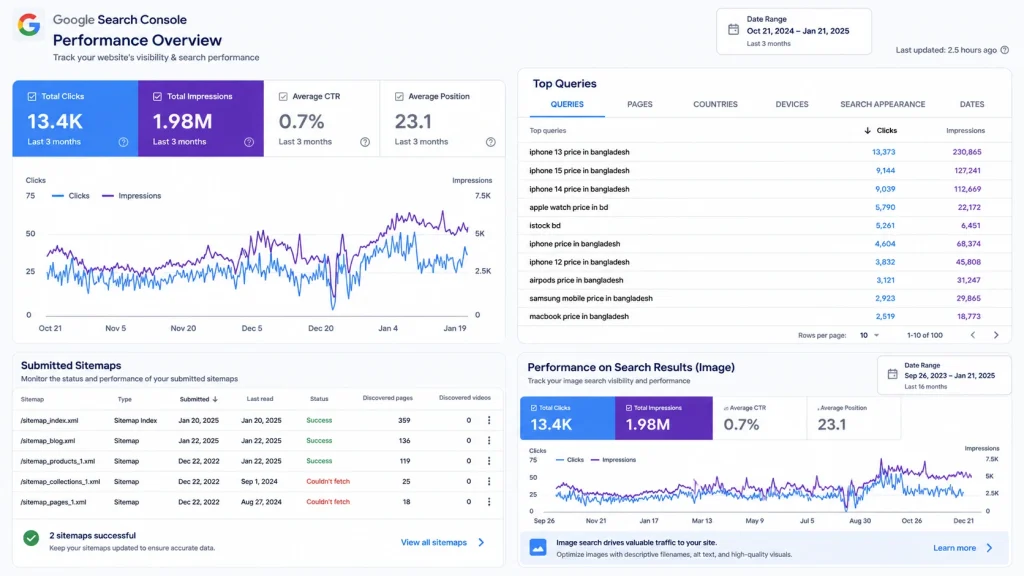Viewport: 1024px width, 576px height.
Task: Select the "macbook price in bangladesh" query
Action: coord(579,316)
